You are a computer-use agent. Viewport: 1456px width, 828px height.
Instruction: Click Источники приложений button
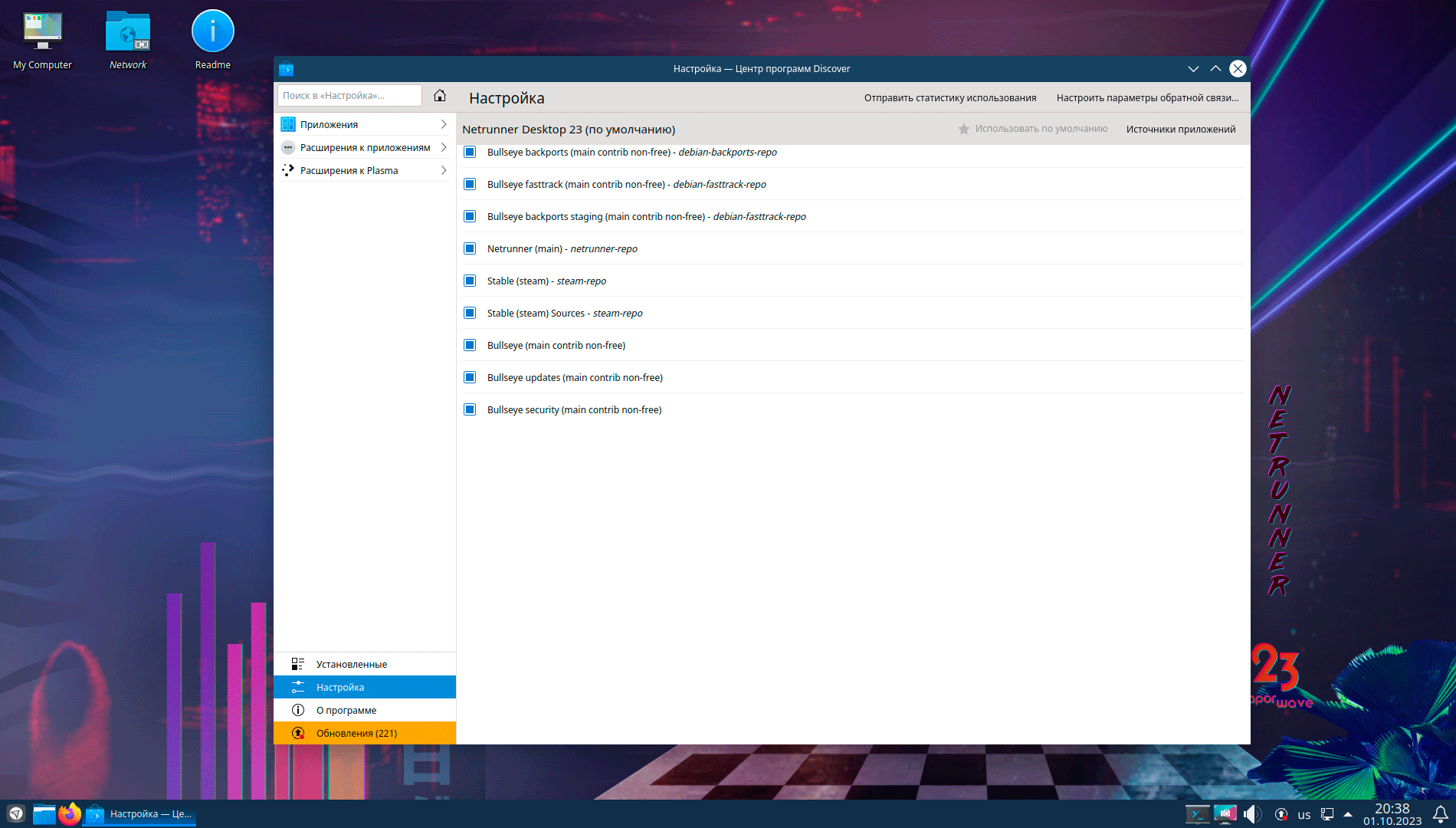click(x=1180, y=130)
